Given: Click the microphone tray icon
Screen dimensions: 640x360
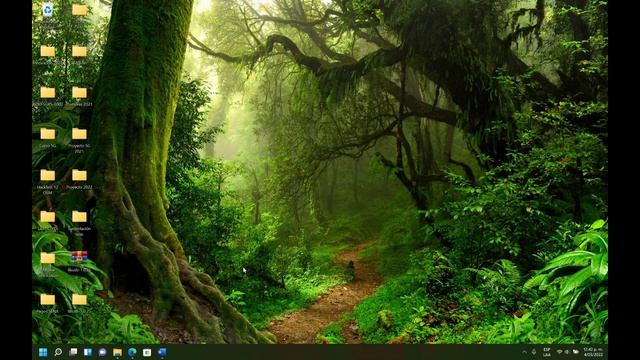Looking at the screenshot, I should click(x=534, y=352).
